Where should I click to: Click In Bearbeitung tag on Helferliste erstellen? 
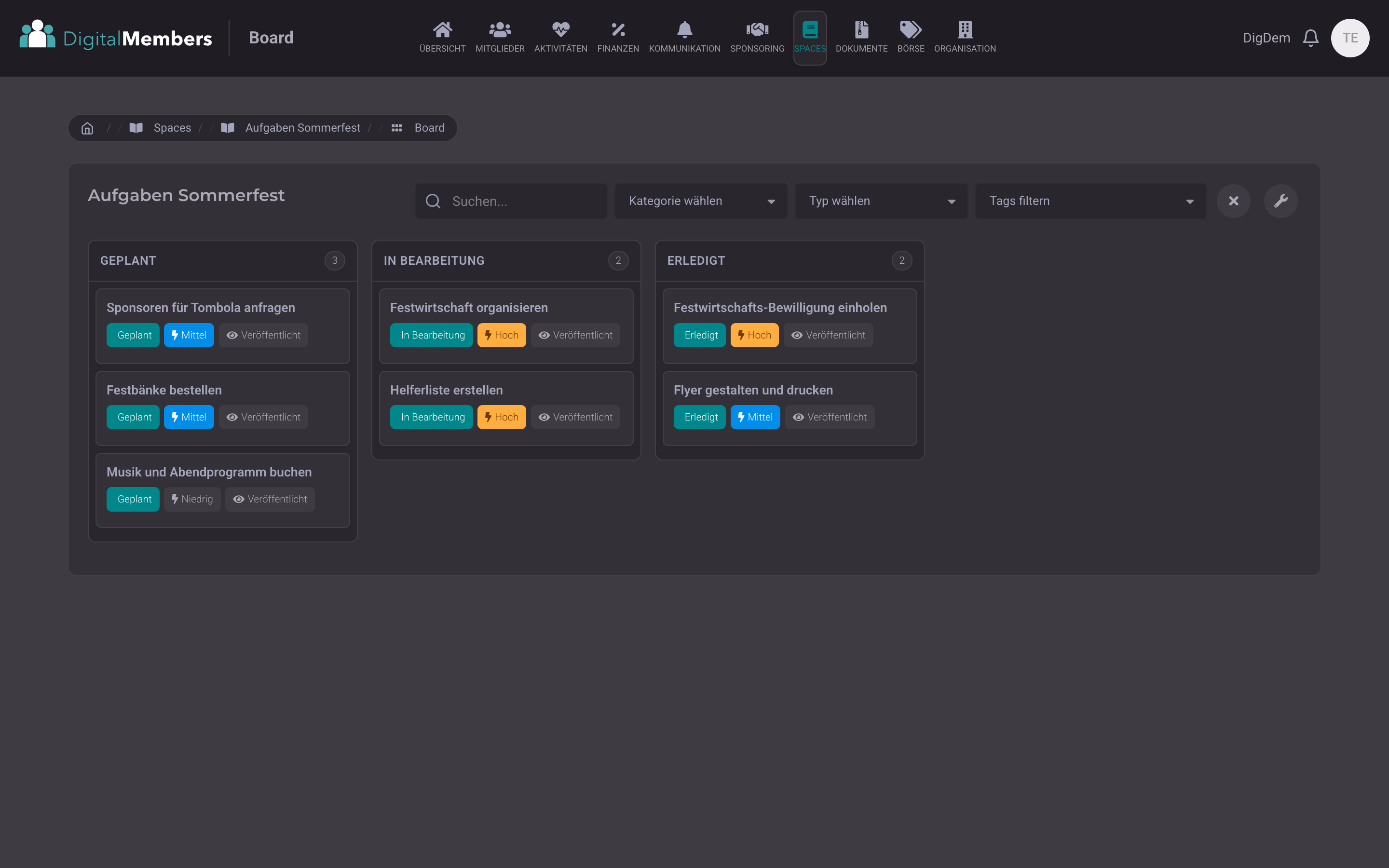tap(432, 417)
